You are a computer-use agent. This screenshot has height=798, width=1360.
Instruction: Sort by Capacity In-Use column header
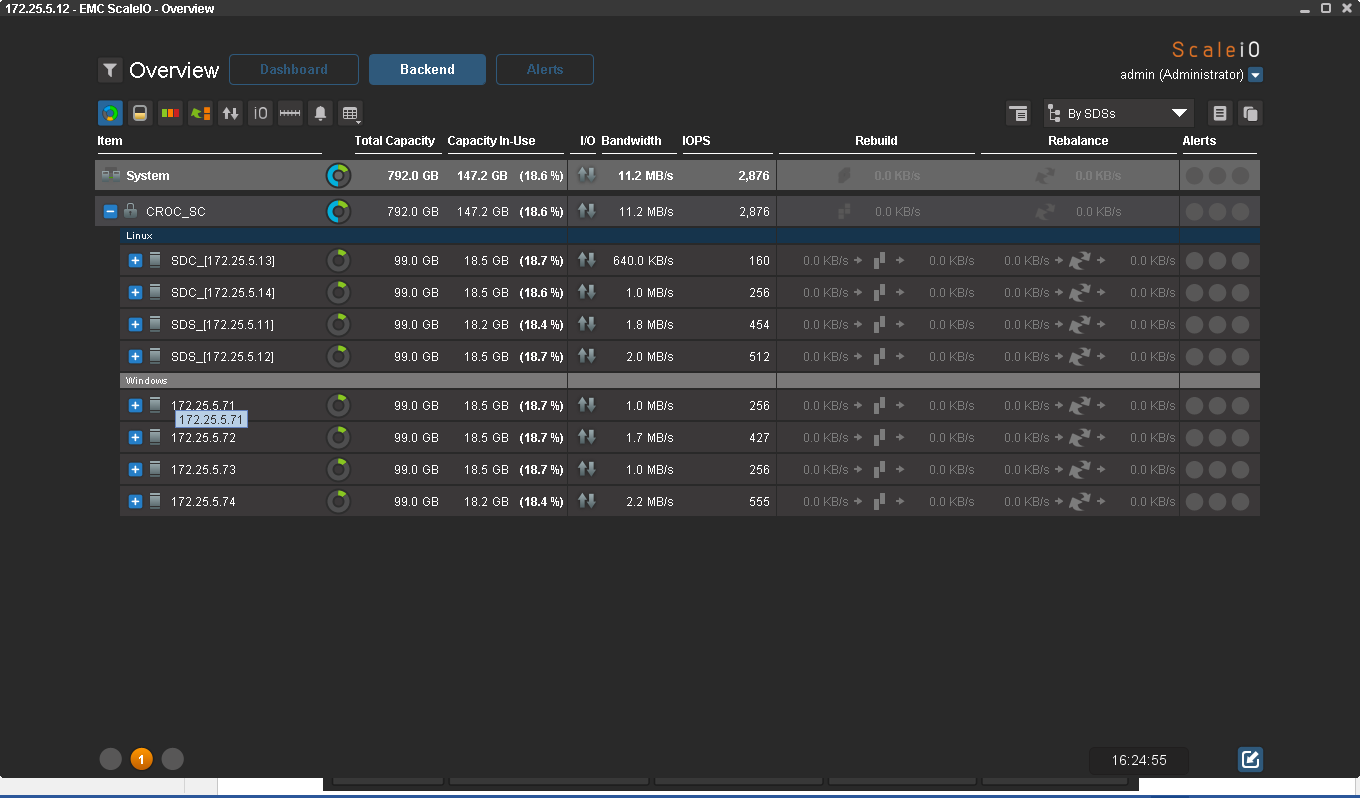491,141
